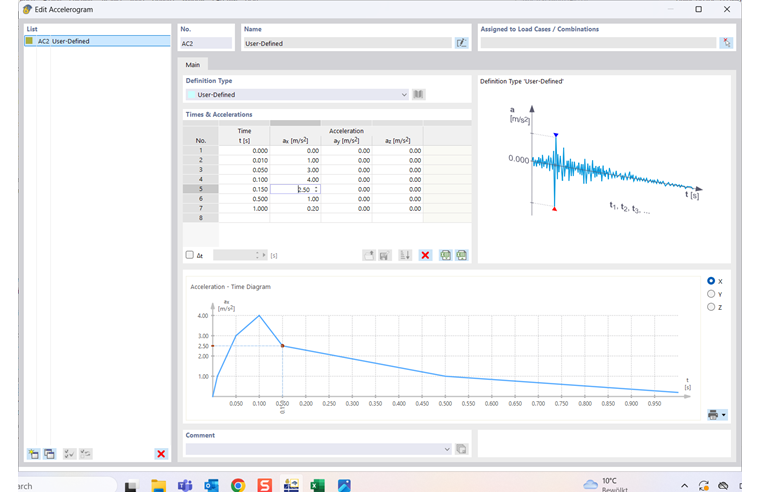Click the copy comment icon
The height and width of the screenshot is (492, 760).
[x=461, y=449]
